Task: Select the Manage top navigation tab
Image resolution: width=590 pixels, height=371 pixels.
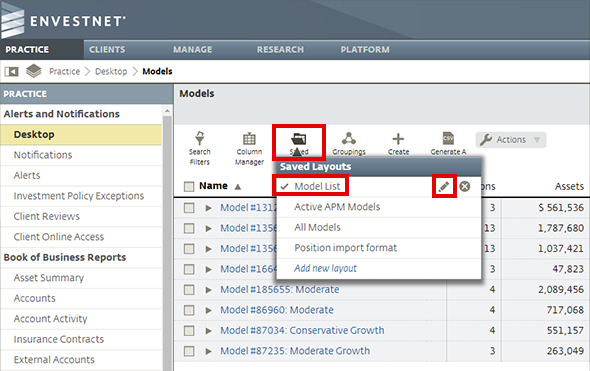Action: point(193,50)
